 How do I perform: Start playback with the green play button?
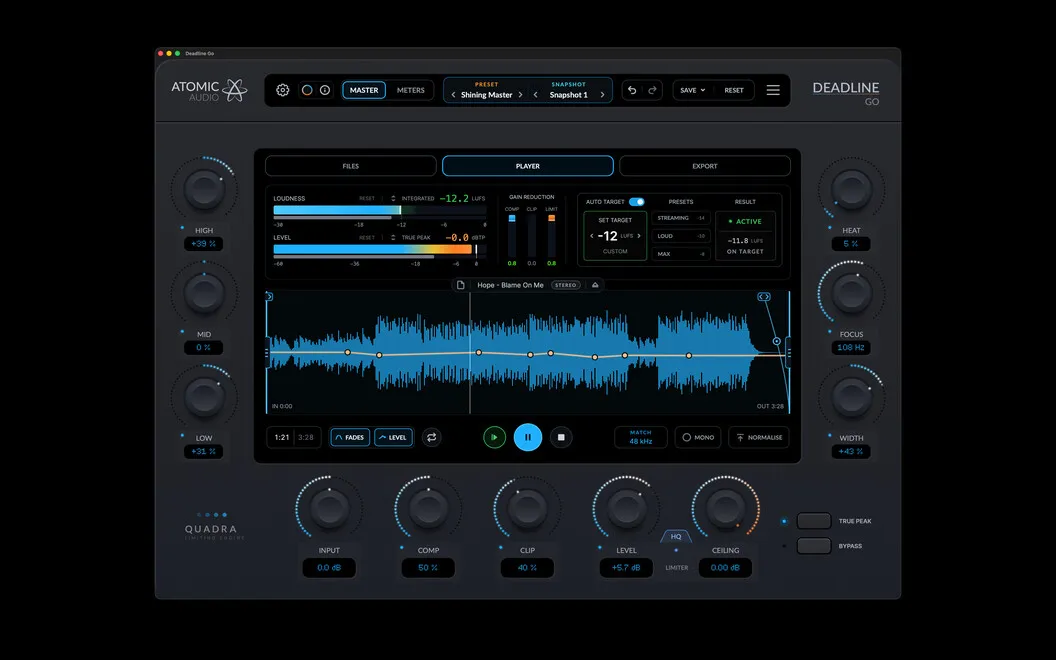(494, 437)
